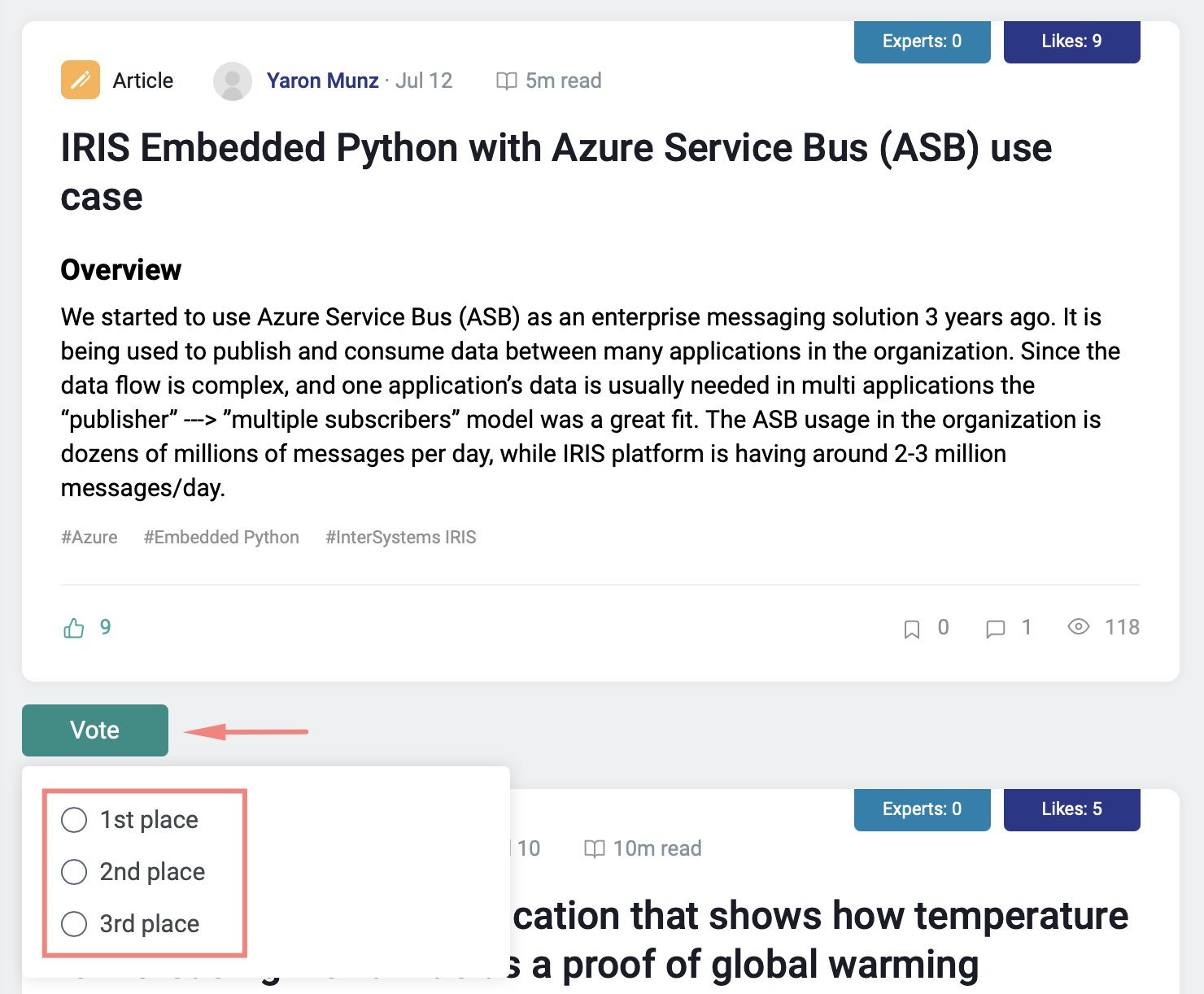1204x994 pixels.
Task: Click the comment count 1
Action: tap(1027, 627)
